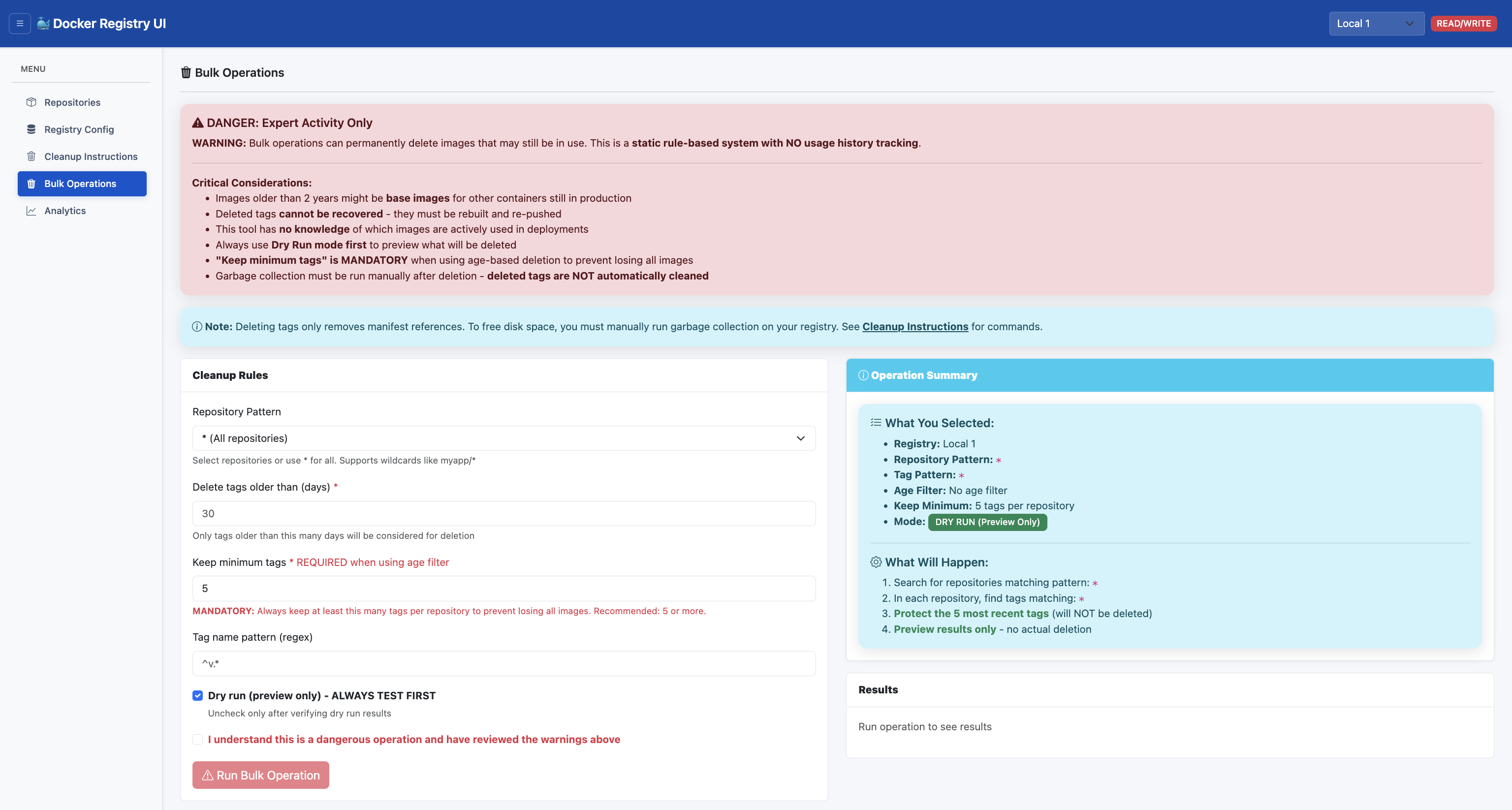
Task: Open the Analytics chart icon
Action: 31,210
